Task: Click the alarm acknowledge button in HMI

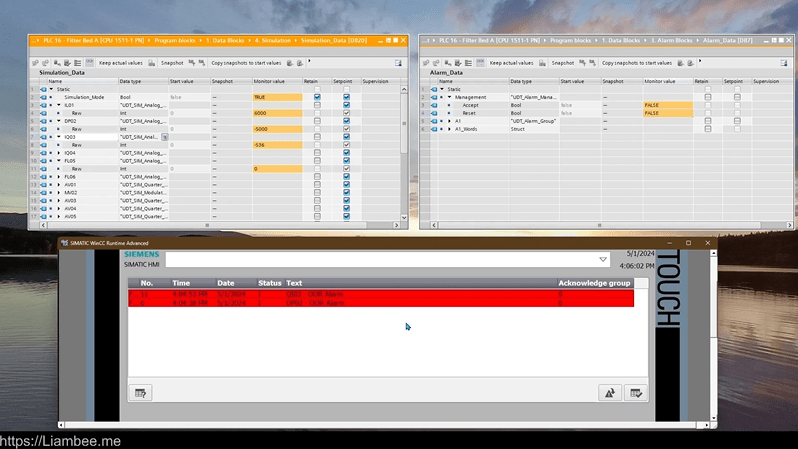Action: [x=609, y=393]
